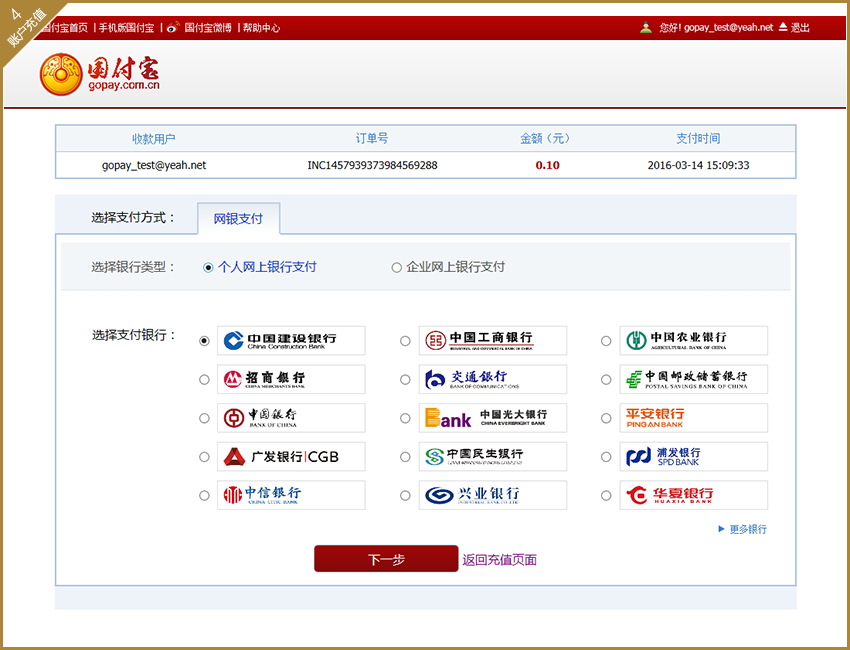The height and width of the screenshot is (650, 850).
Task: Click payee gopay_test@yeah.net in table
Action: [154, 165]
